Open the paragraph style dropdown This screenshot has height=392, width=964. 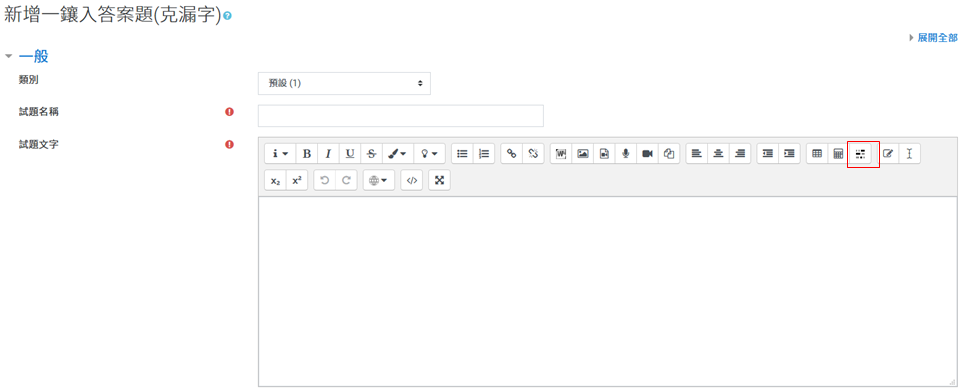coord(280,154)
